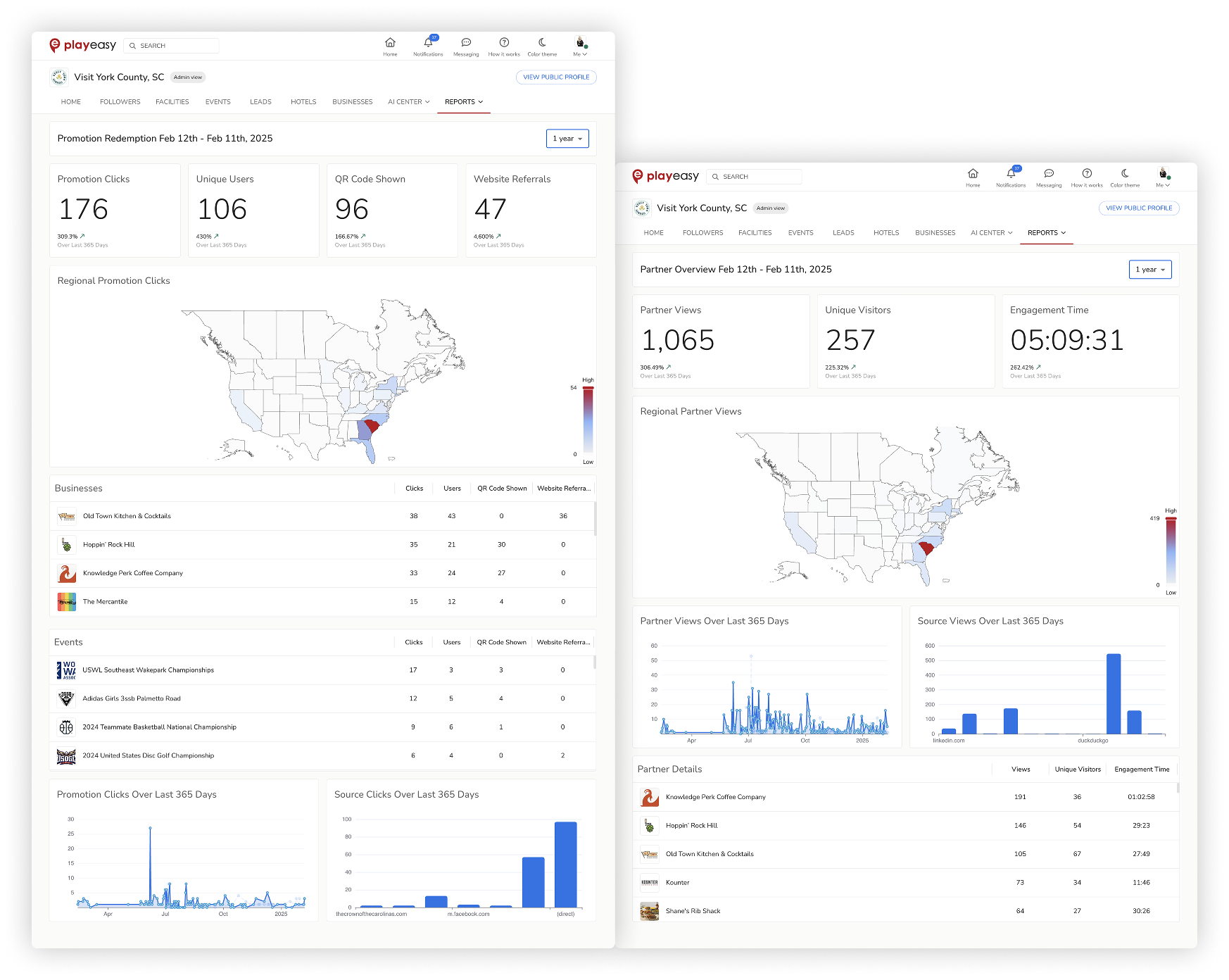Click the Hoppin' Rock Hill hops logo

(649, 825)
